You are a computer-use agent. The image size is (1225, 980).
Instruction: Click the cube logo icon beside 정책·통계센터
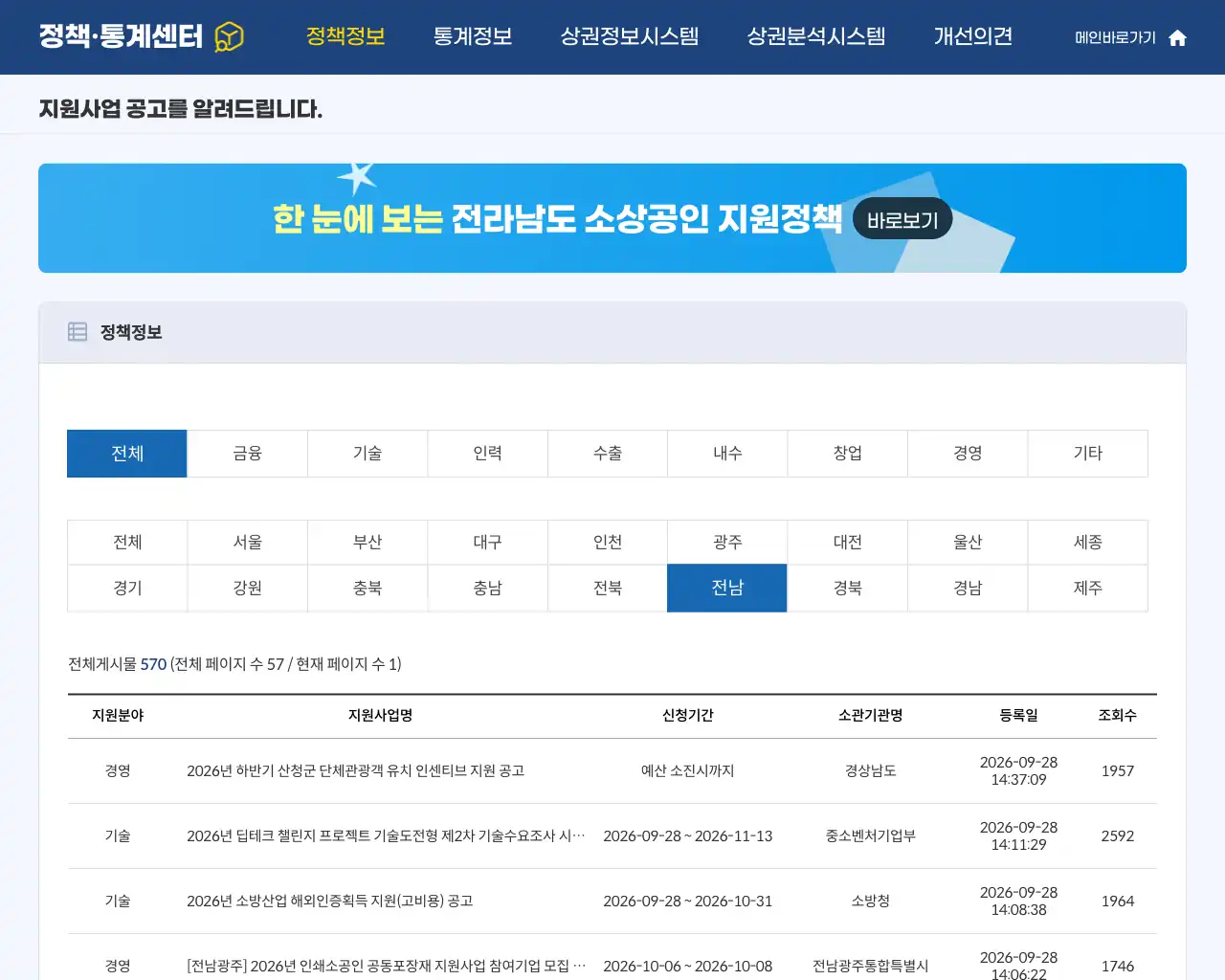229,36
